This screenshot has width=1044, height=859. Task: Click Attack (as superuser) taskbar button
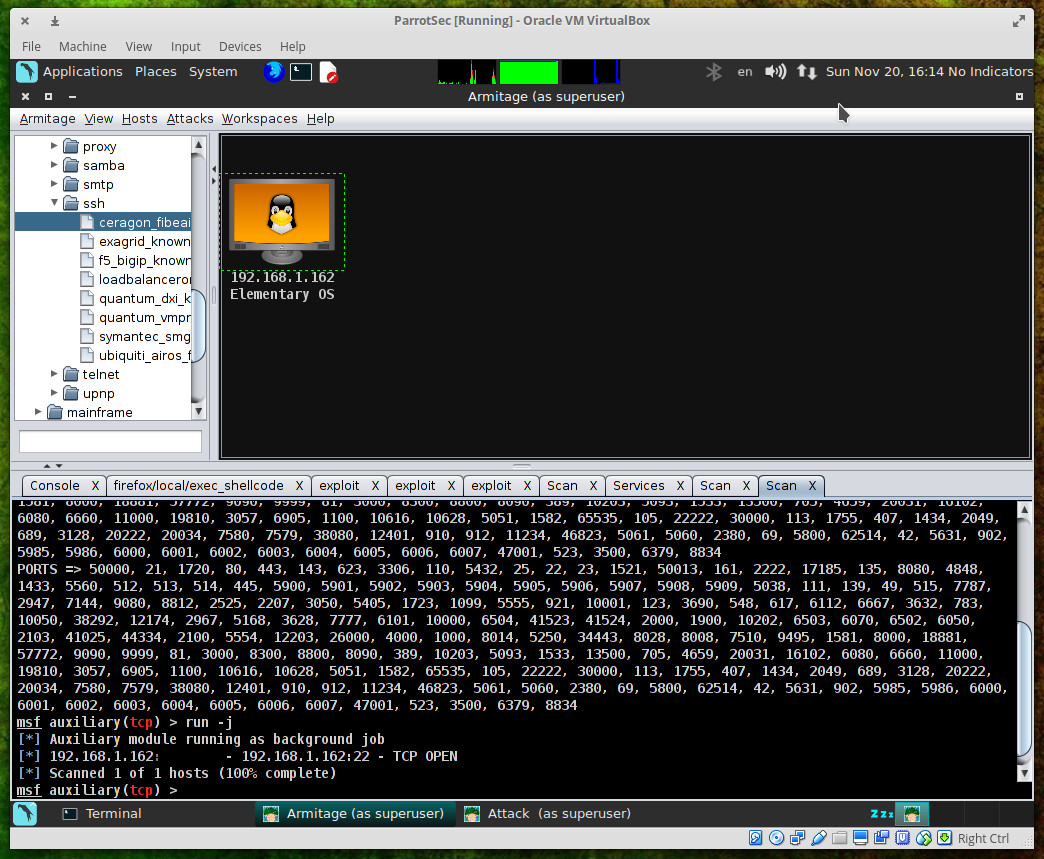click(x=547, y=814)
